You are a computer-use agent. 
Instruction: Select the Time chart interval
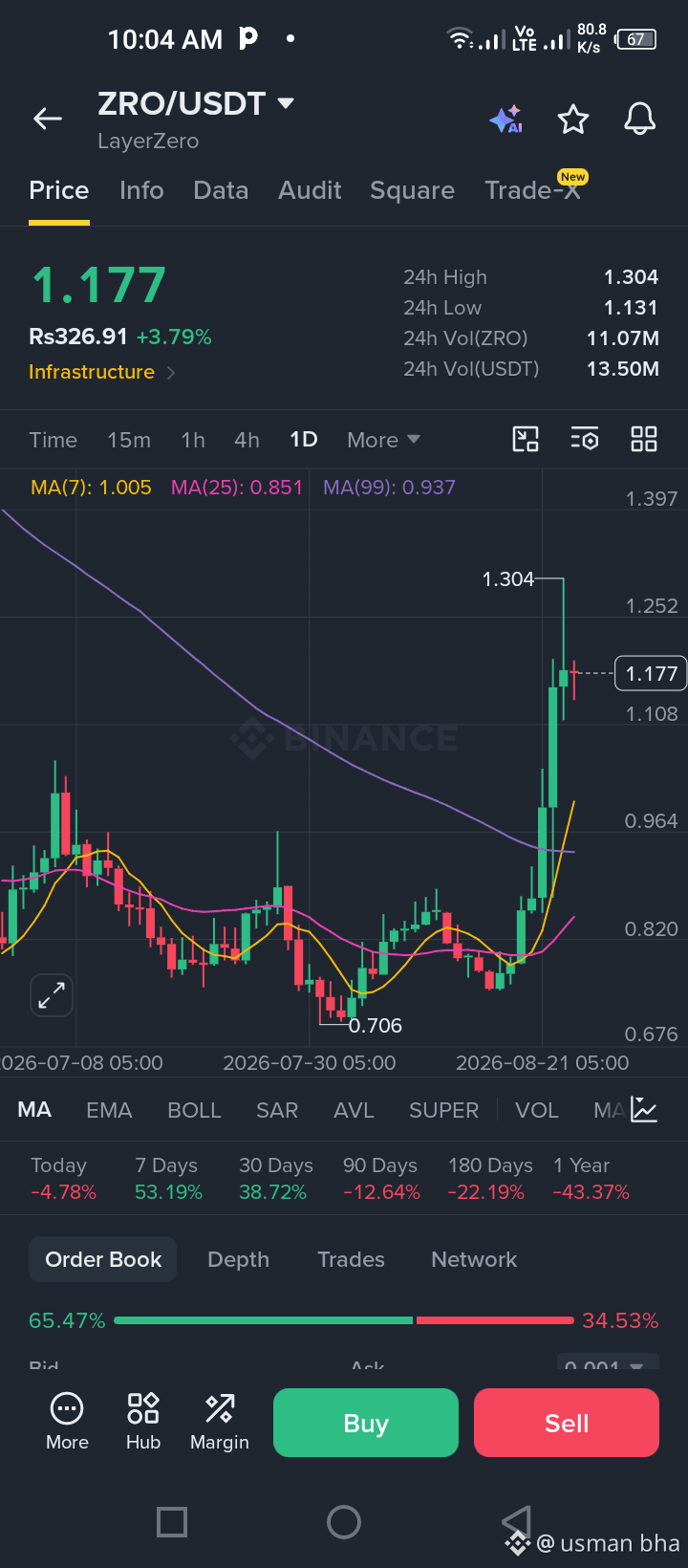pyautogui.click(x=53, y=440)
